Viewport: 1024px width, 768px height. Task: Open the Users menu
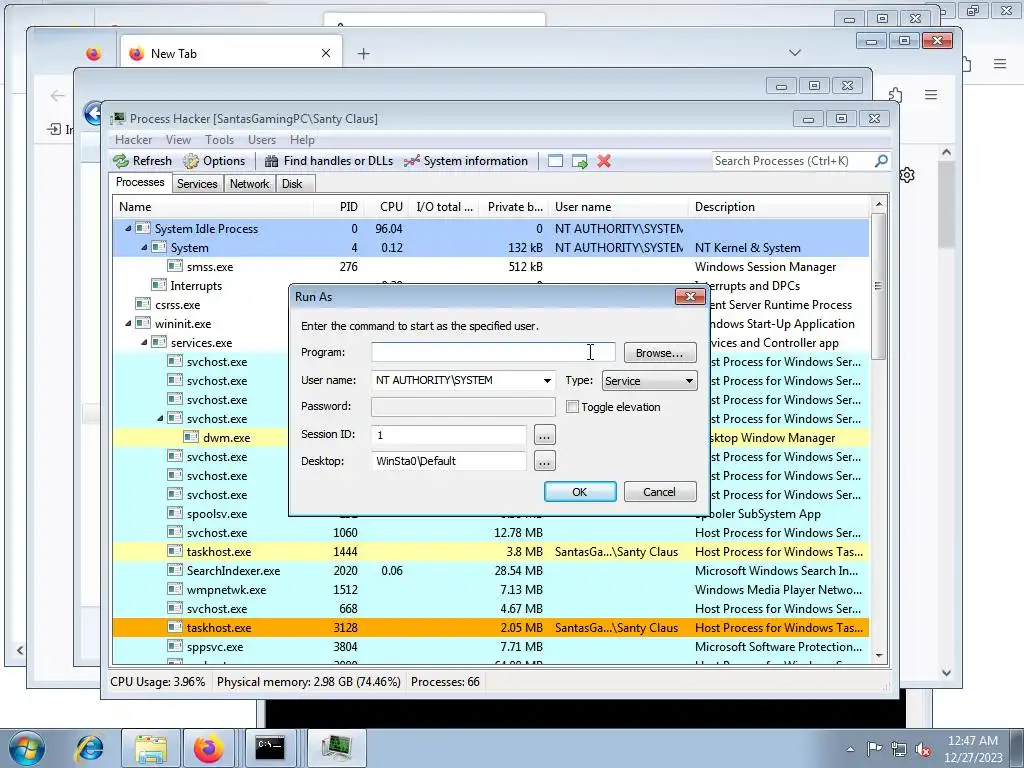[x=261, y=140]
